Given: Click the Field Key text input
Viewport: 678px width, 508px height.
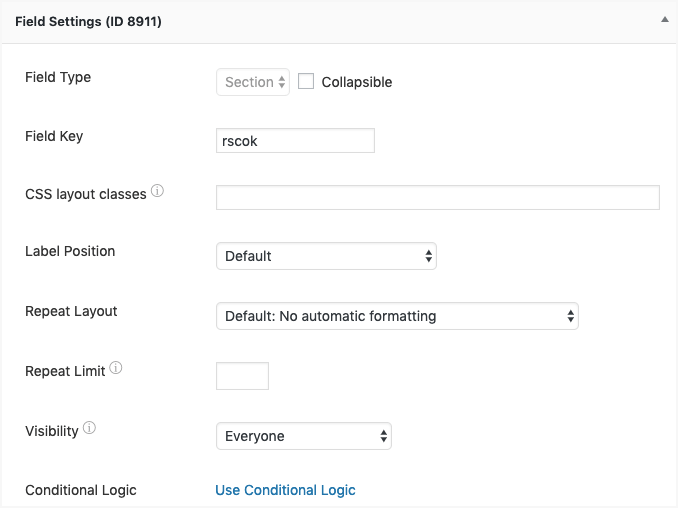Looking at the screenshot, I should [x=295, y=141].
